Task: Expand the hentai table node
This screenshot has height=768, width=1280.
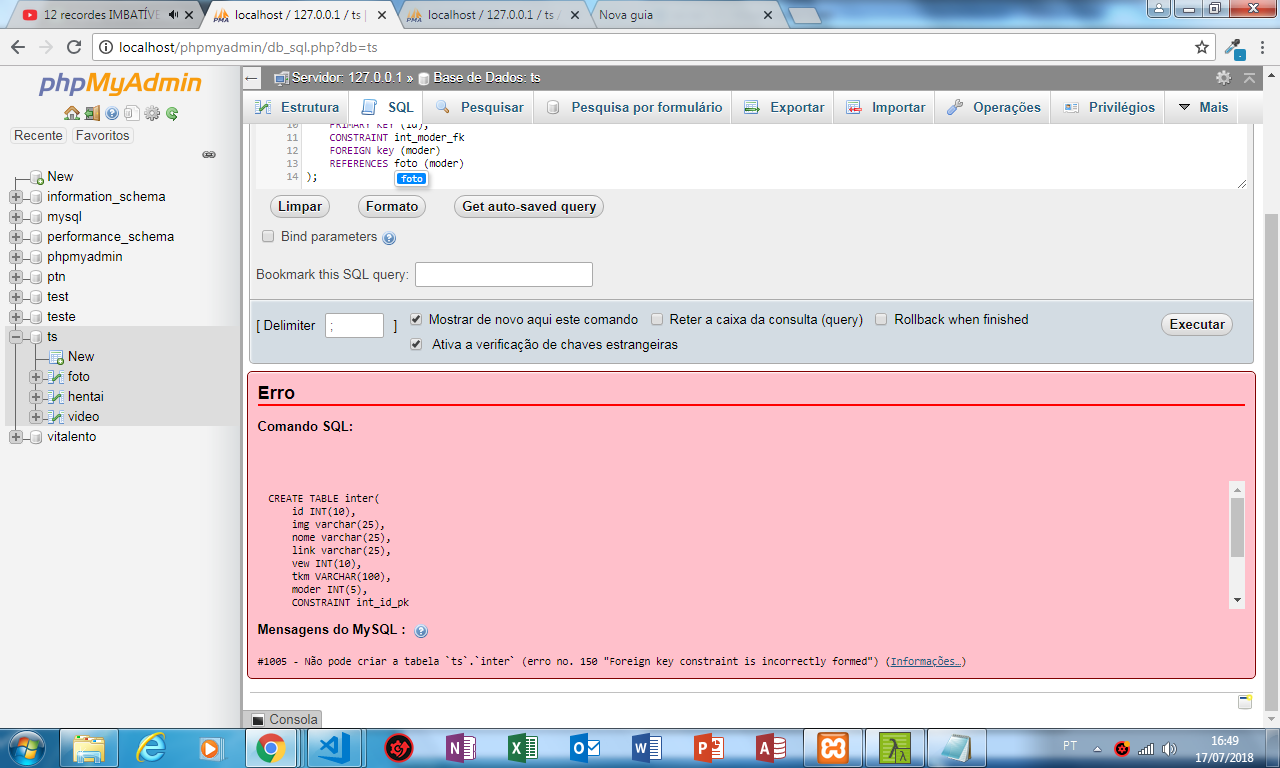Action: [37, 397]
